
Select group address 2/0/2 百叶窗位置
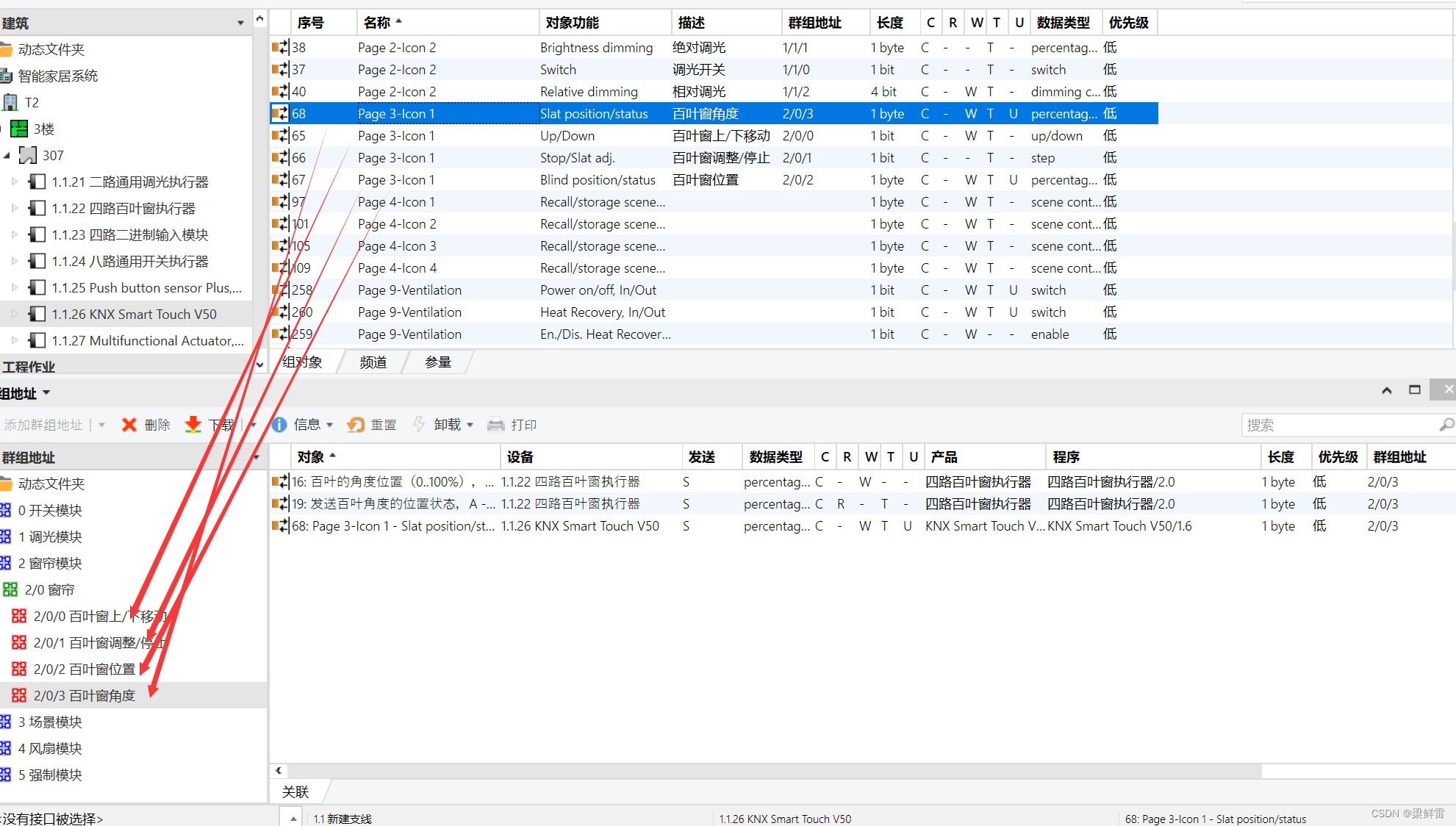click(x=84, y=669)
